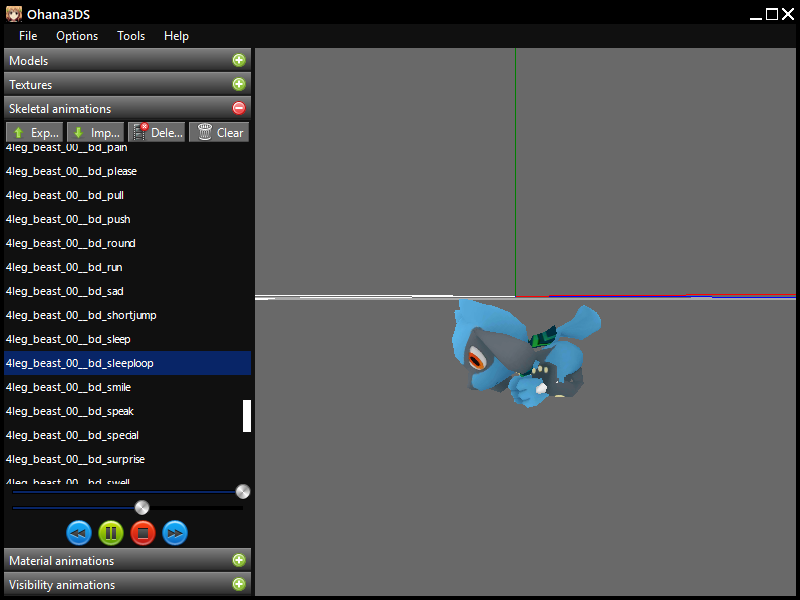The image size is (800, 600).
Task: Open the Options menu
Action: tap(77, 36)
